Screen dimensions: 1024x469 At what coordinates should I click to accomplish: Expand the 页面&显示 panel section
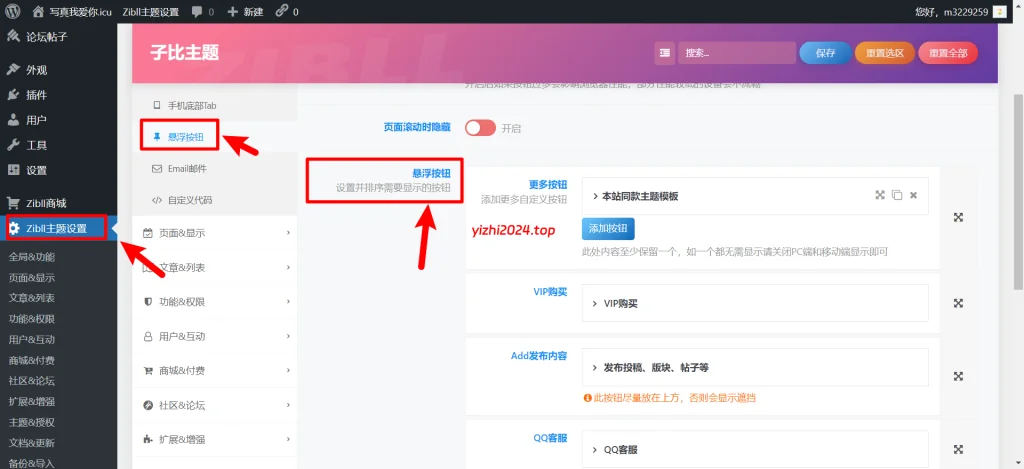[214, 233]
